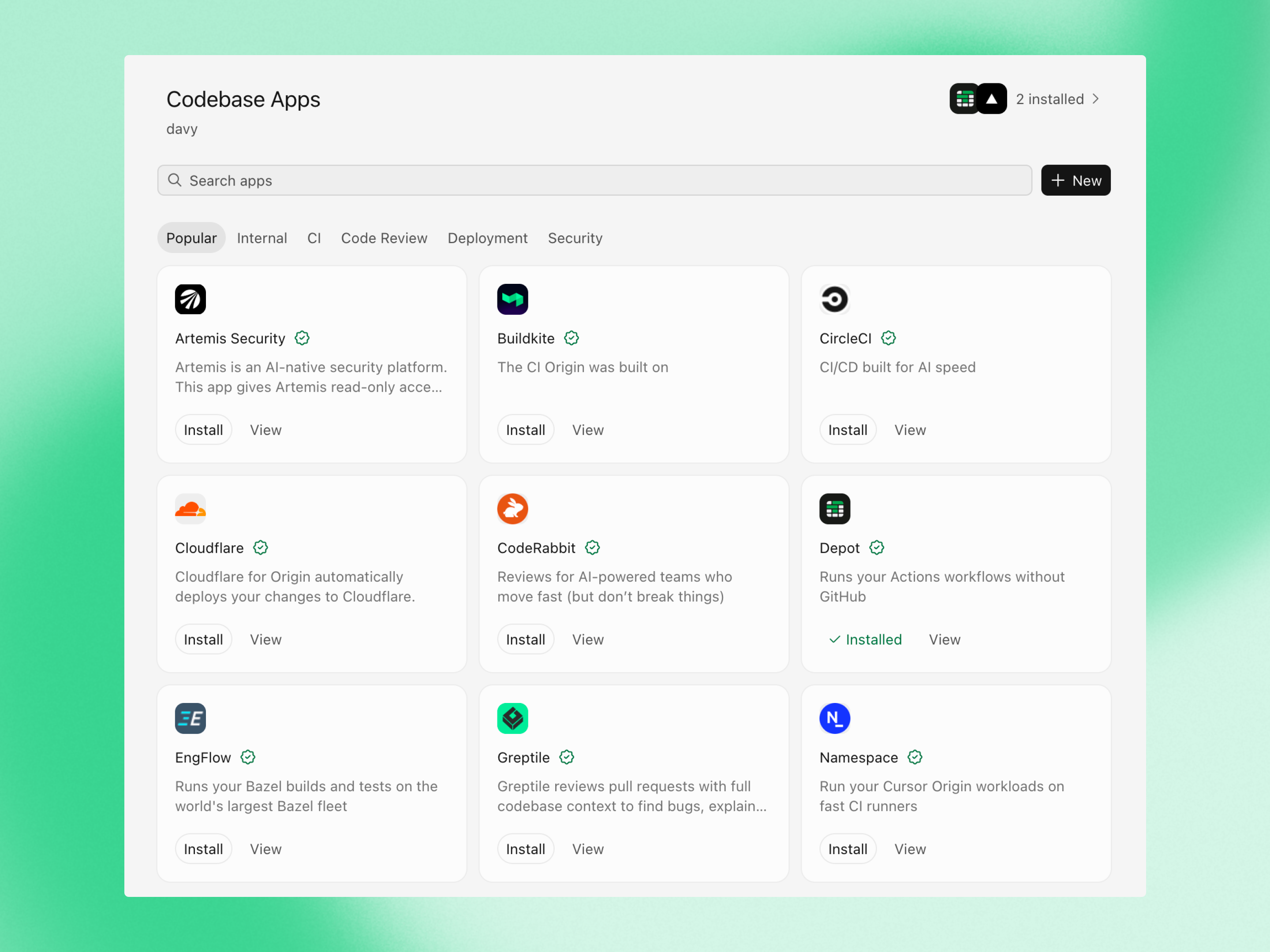Click the CodeRabbit rabbit logo
This screenshot has width=1270, height=952.
pos(512,509)
